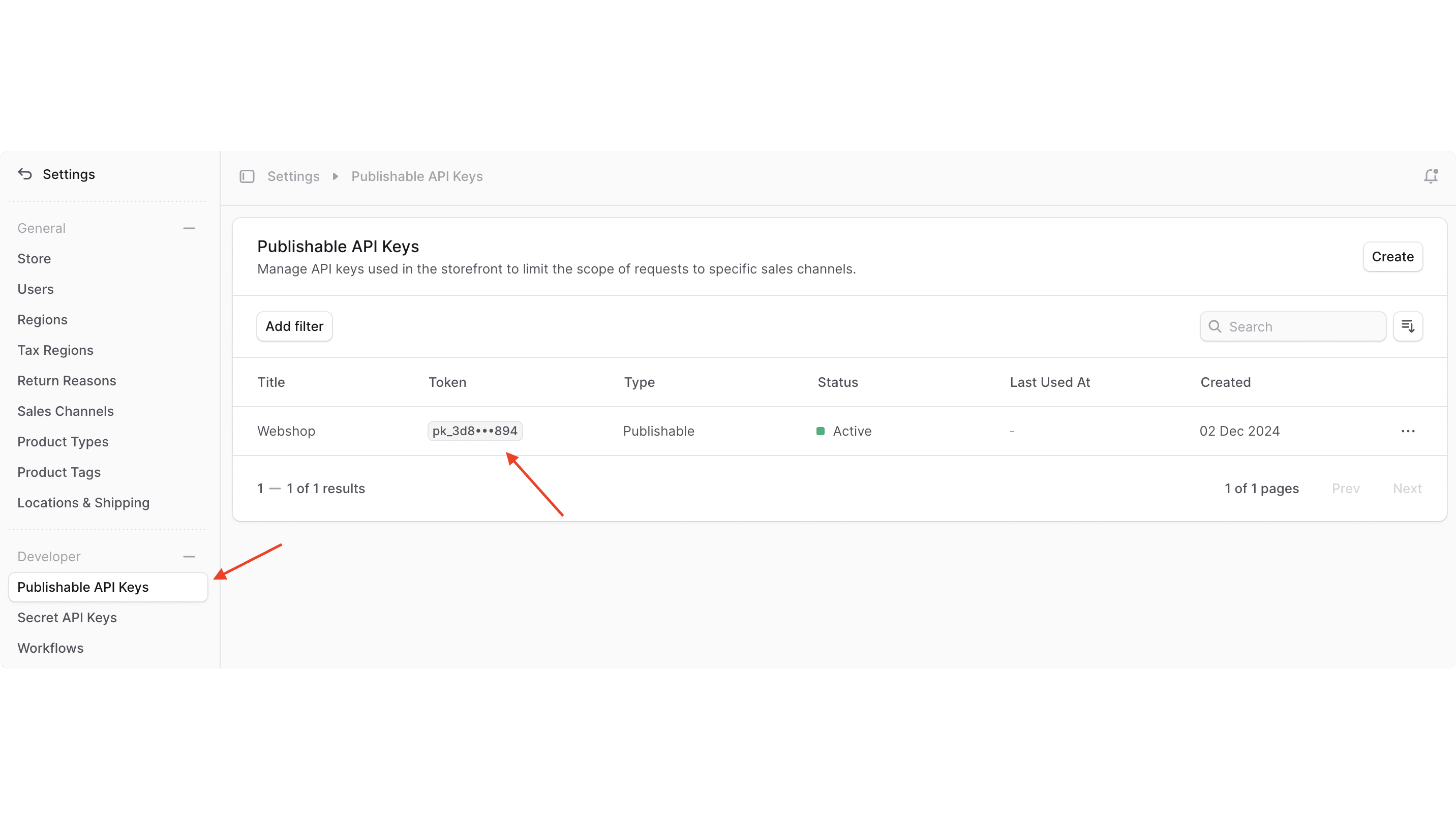Image resolution: width=1456 pixels, height=819 pixels.
Task: Open the notification bell
Action: 1430,176
